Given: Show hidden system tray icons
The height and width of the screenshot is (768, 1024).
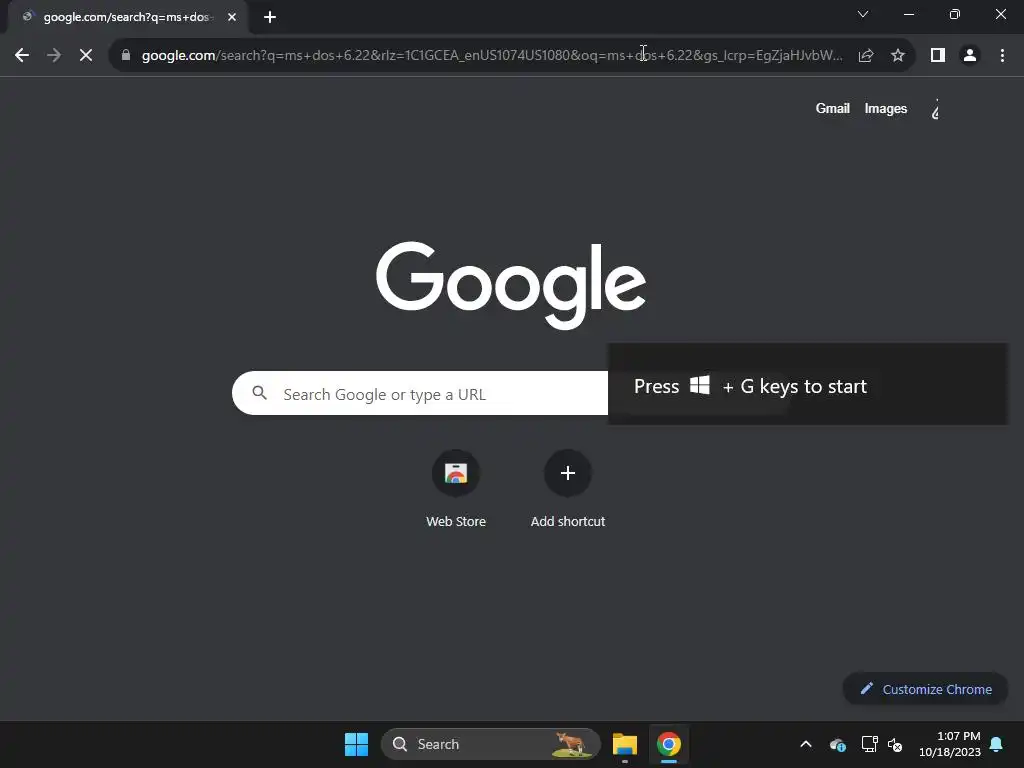Looking at the screenshot, I should pyautogui.click(x=806, y=744).
